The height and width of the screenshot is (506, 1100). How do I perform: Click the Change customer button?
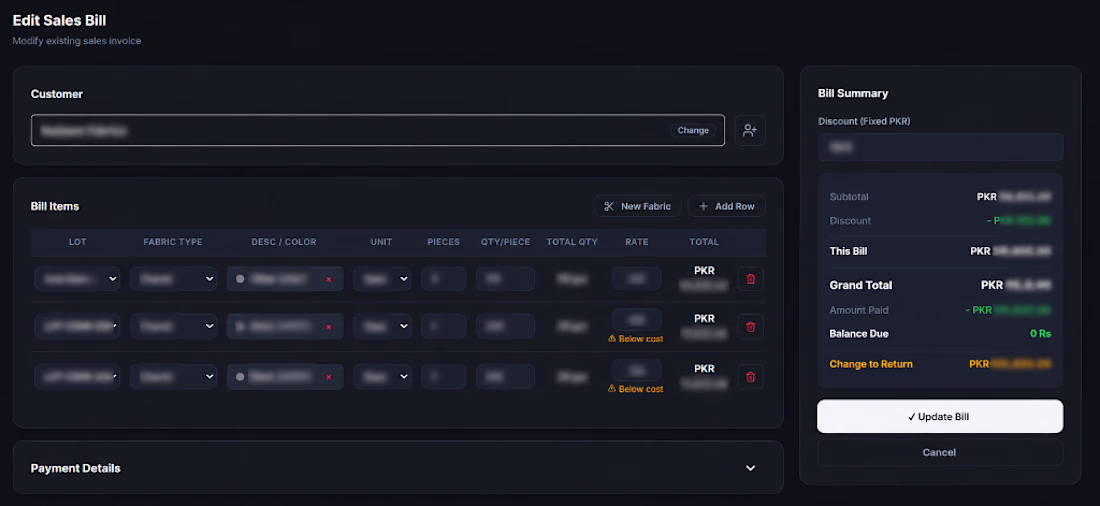693,131
